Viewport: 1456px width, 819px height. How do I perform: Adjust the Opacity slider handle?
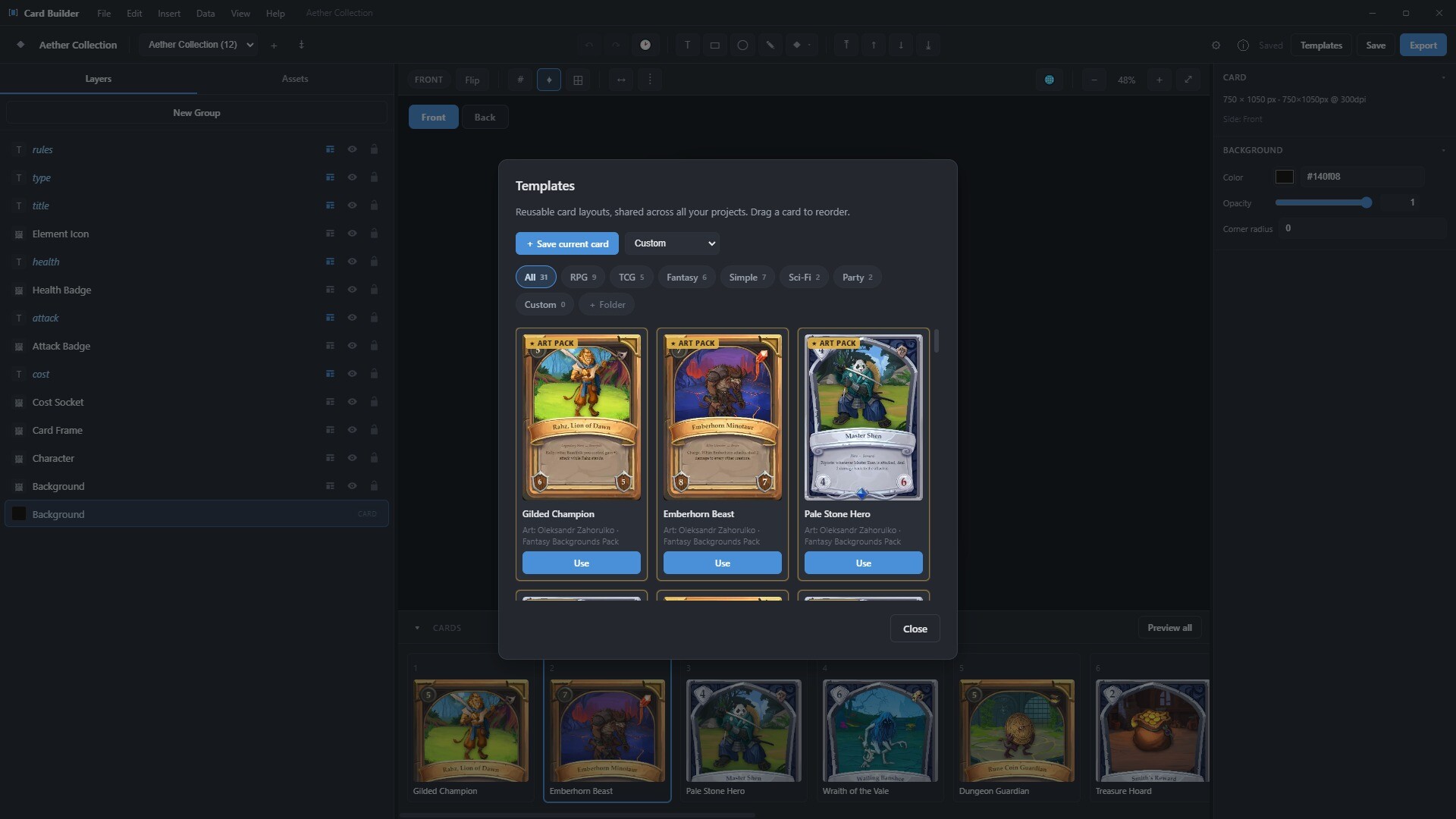(1367, 202)
